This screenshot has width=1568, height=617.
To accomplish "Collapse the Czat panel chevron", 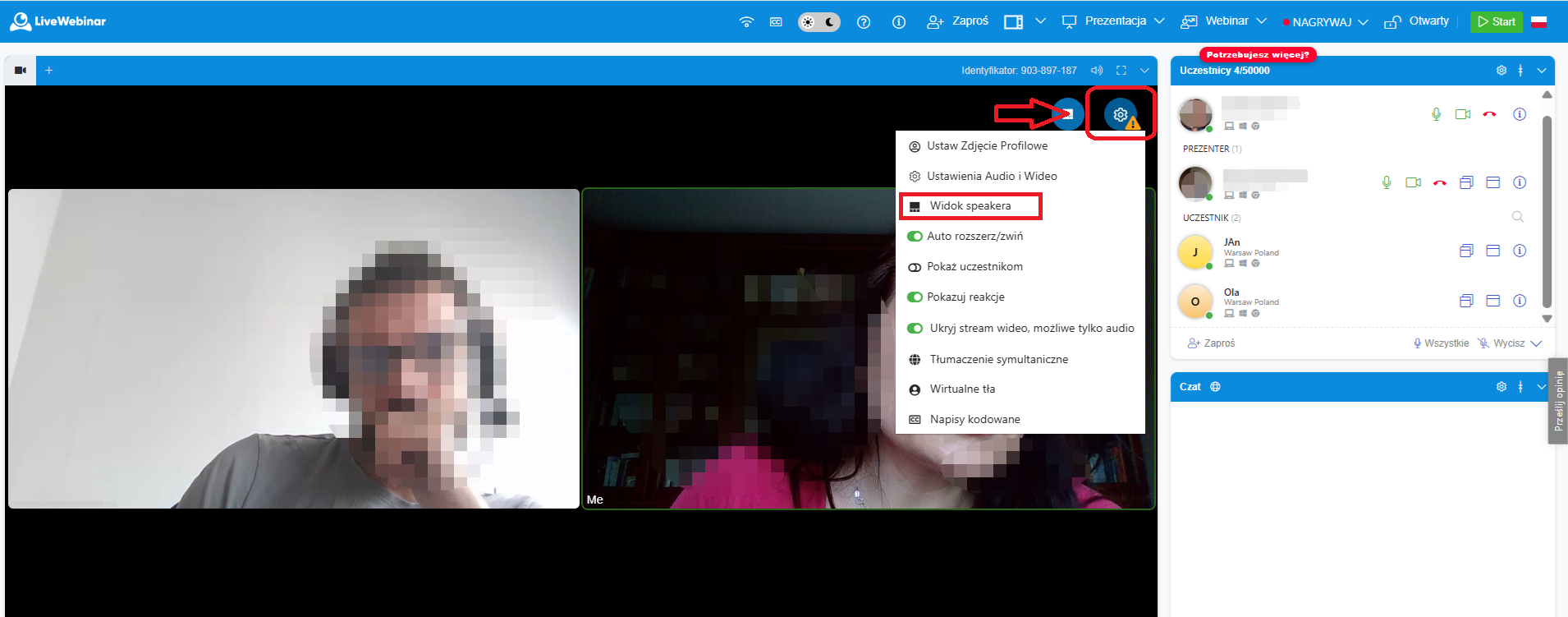I will pos(1541,387).
